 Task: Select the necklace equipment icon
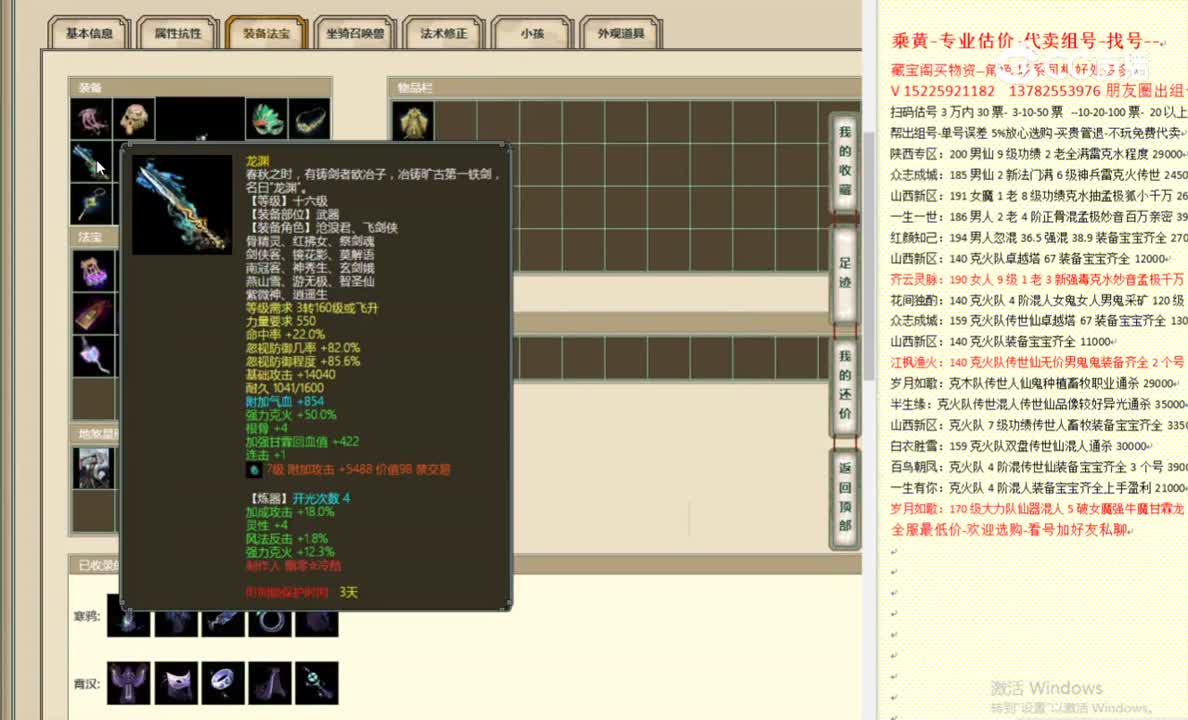(x=309, y=119)
